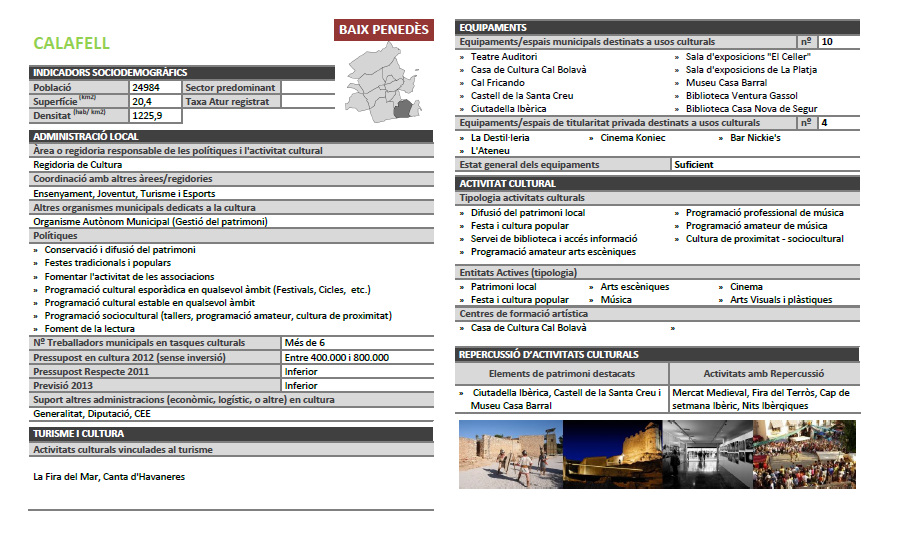903x536 pixels.
Task: Select Foment de la lectura item
Action: pyautogui.click(x=89, y=329)
